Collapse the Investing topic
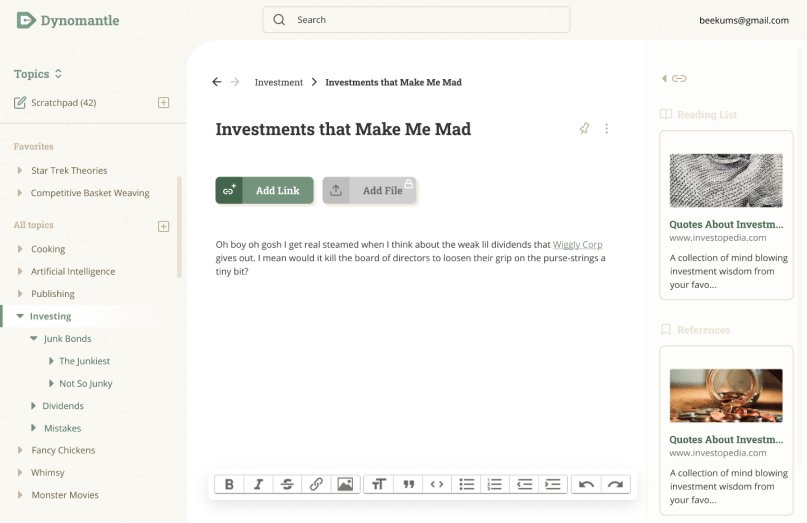807x523 pixels. pos(20,316)
